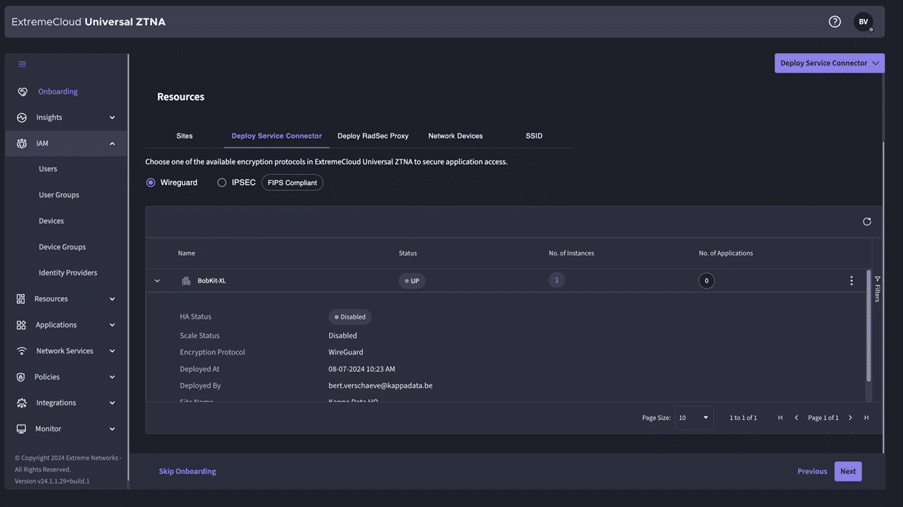Refresh the service connector table
The image size is (903, 507).
coord(867,222)
